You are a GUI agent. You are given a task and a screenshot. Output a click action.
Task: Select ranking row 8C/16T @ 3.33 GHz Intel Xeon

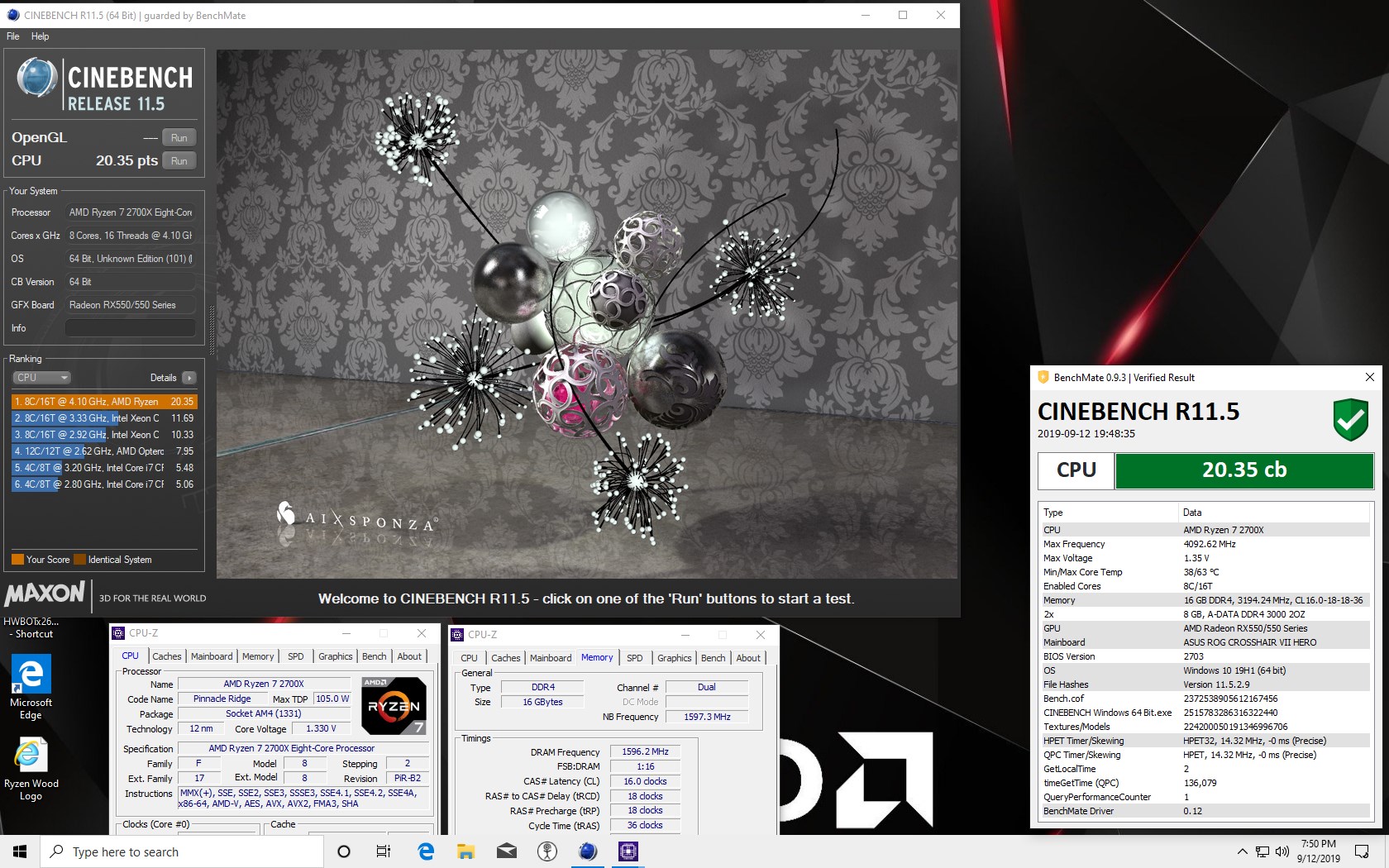104,418
